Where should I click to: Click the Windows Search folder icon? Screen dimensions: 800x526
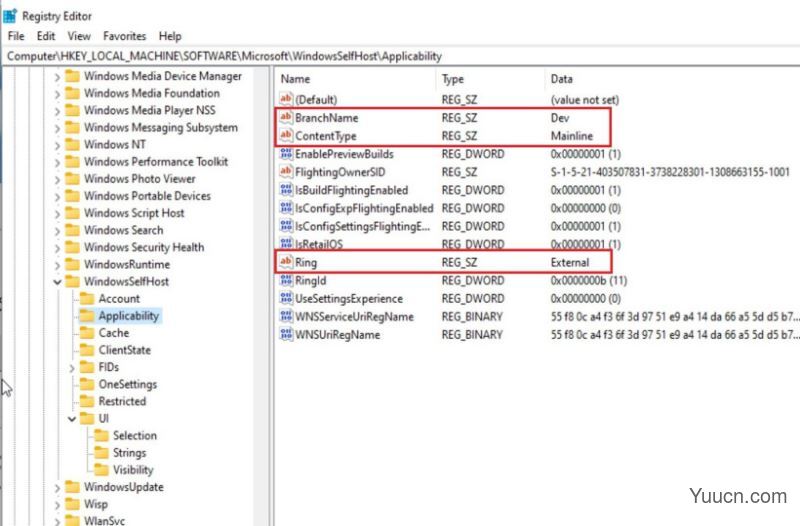click(73, 230)
